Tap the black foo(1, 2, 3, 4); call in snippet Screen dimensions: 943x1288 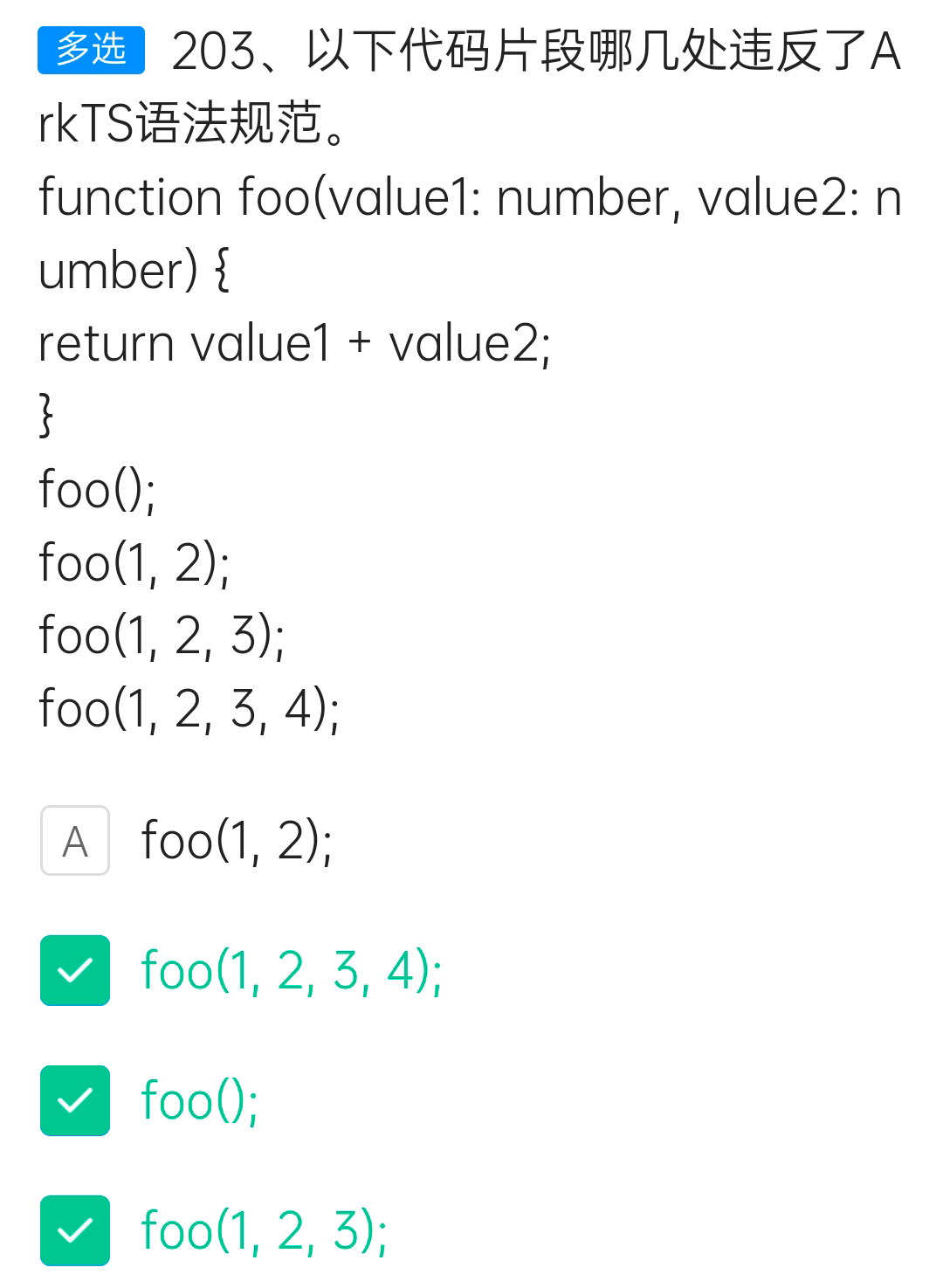189,707
